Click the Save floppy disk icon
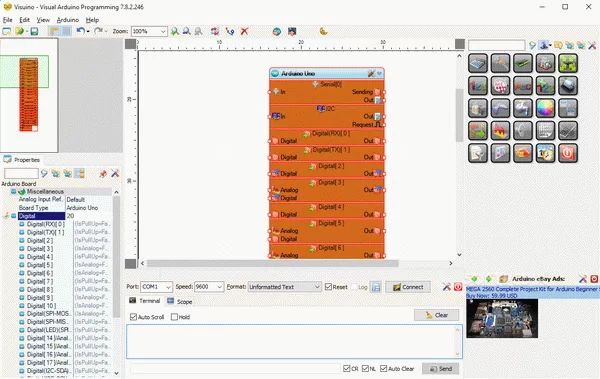Screen dimensions: 600x379 click(34, 31)
